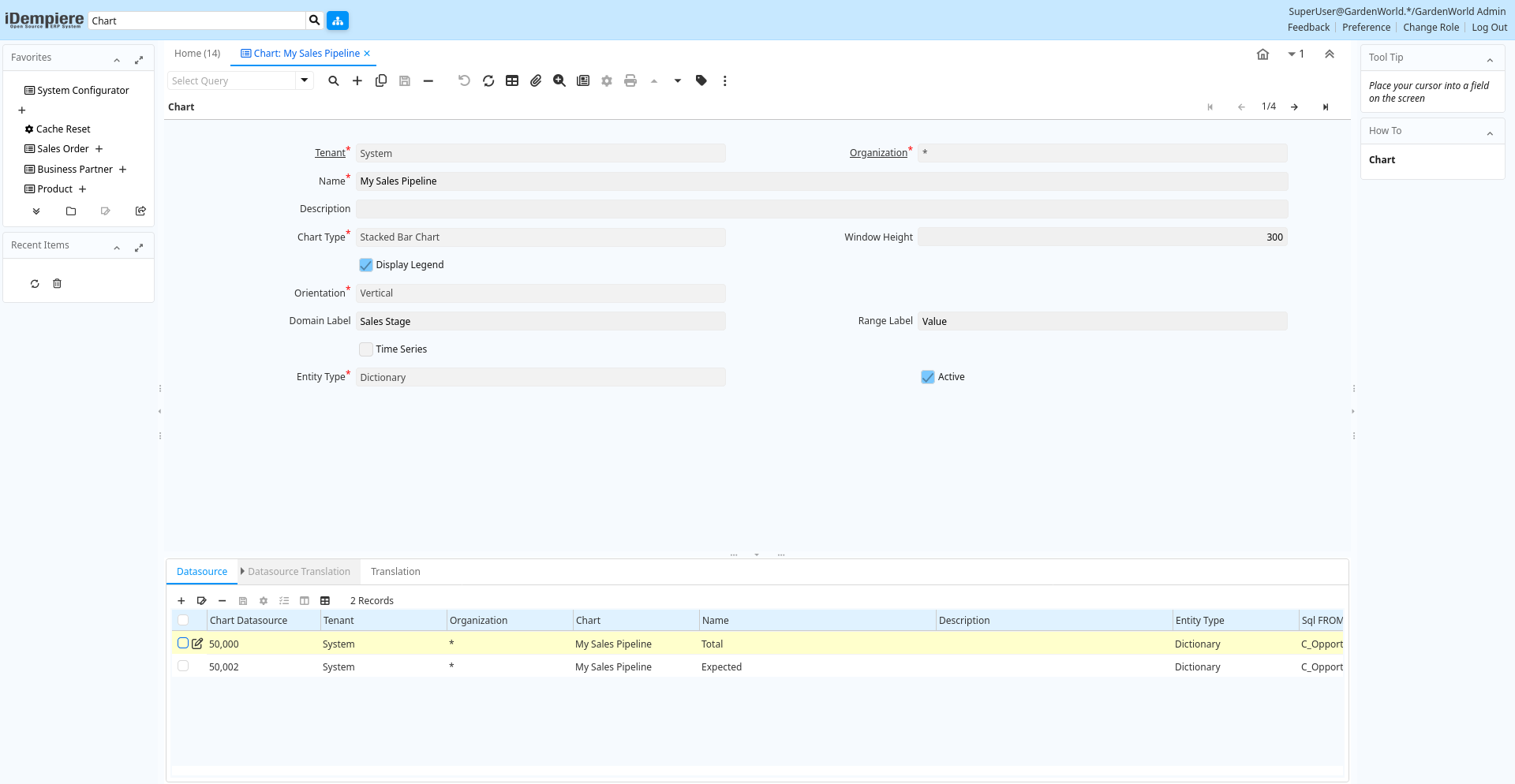1515x784 pixels.
Task: Click the Copy Record toolbar icon
Action: (381, 80)
